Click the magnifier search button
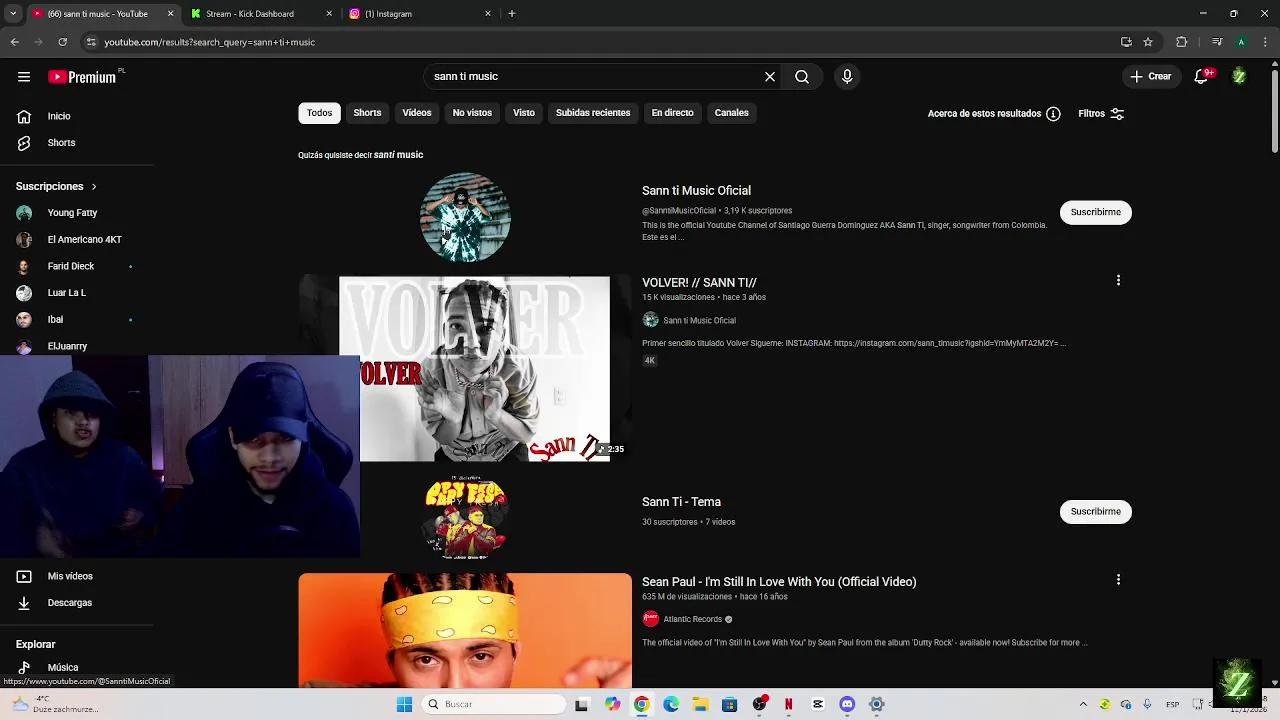This screenshot has height=720, width=1280. click(802, 76)
